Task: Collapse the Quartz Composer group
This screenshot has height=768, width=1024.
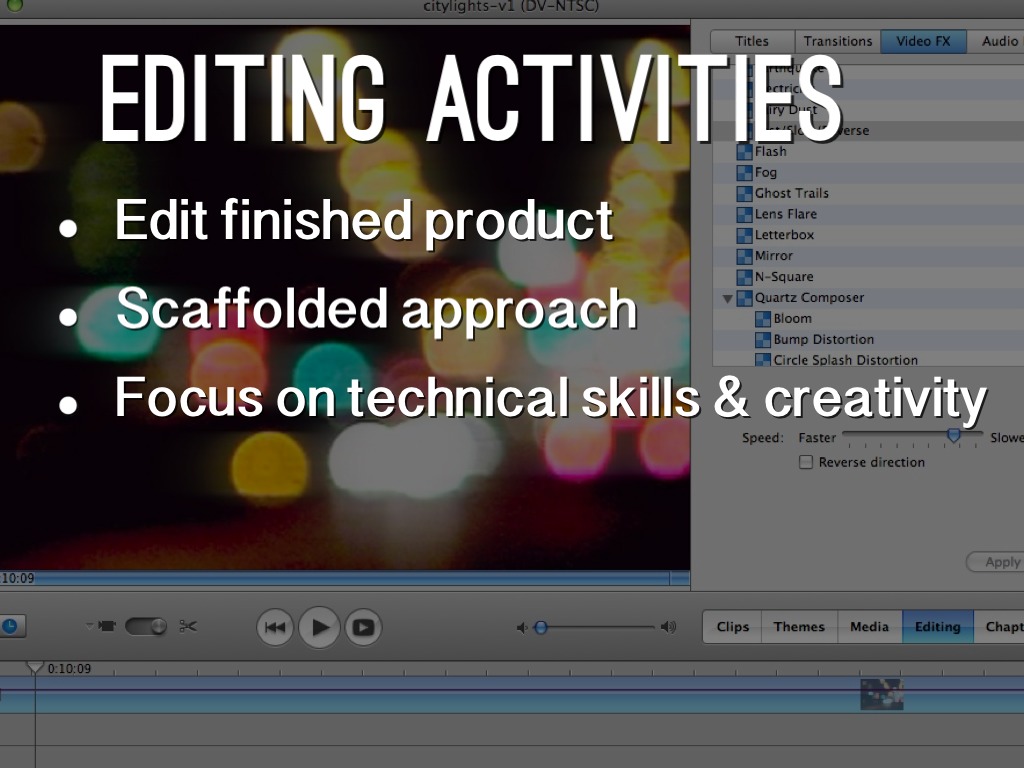Action: pyautogui.click(x=727, y=298)
